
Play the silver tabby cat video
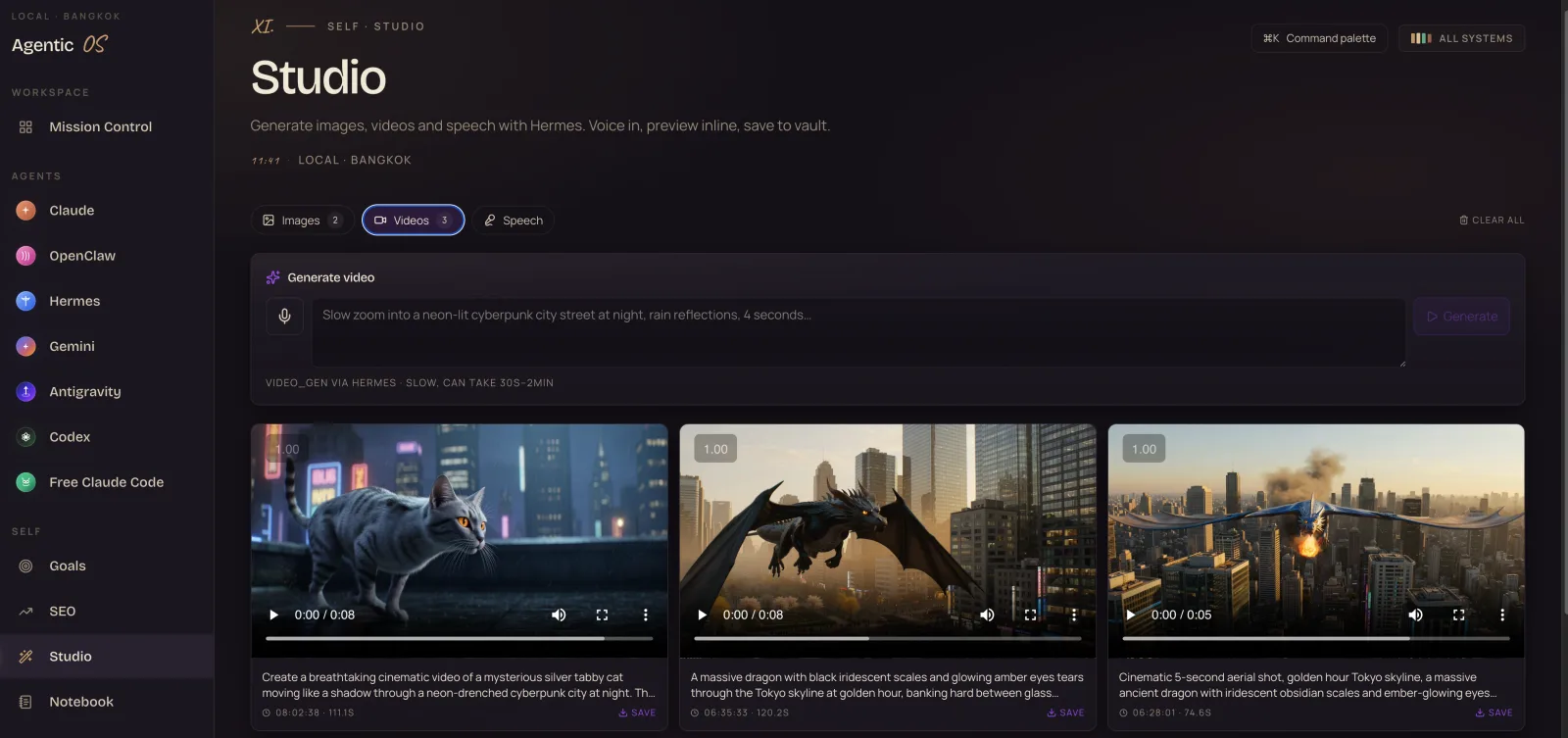[x=273, y=615]
